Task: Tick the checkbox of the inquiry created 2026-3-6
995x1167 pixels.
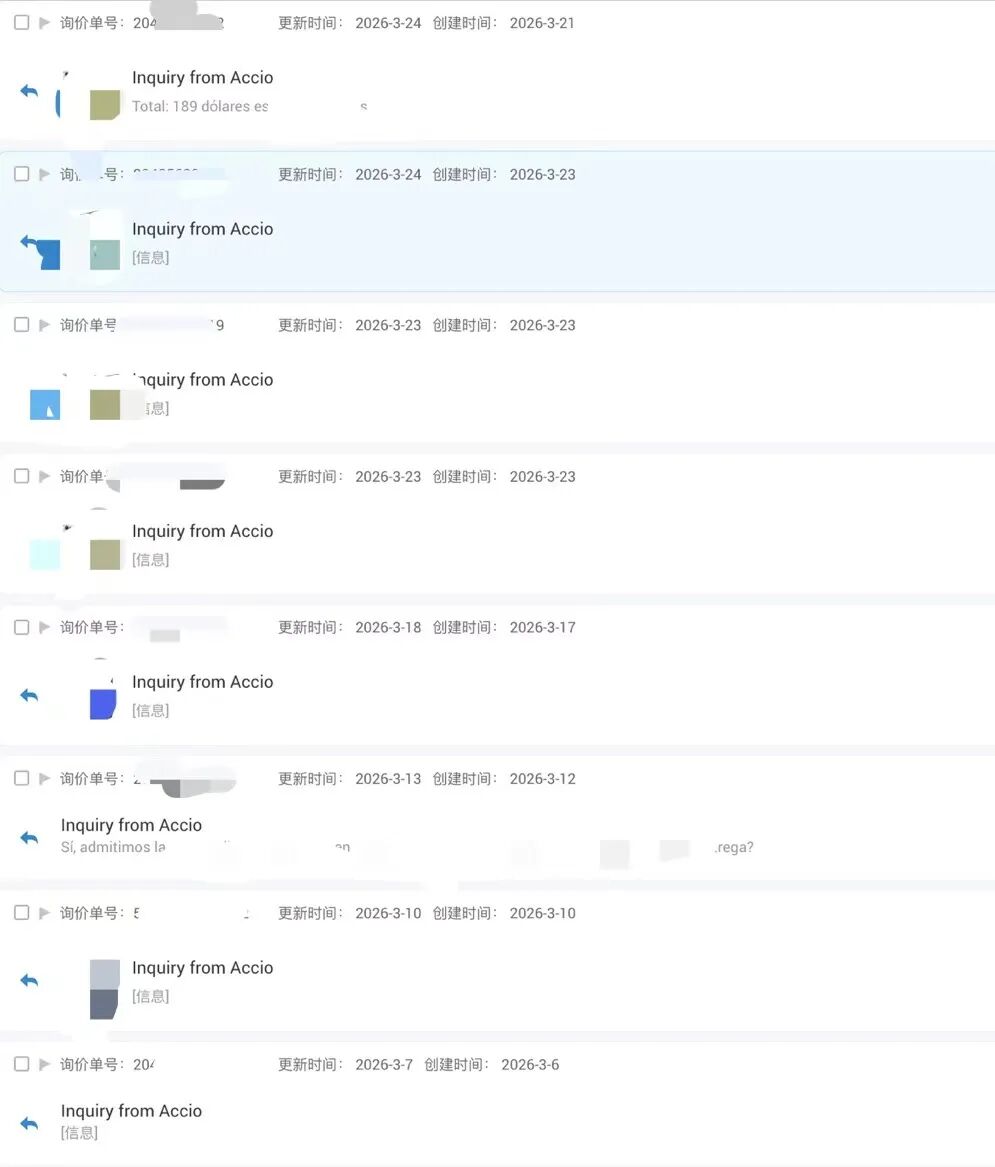Action: (22, 1064)
